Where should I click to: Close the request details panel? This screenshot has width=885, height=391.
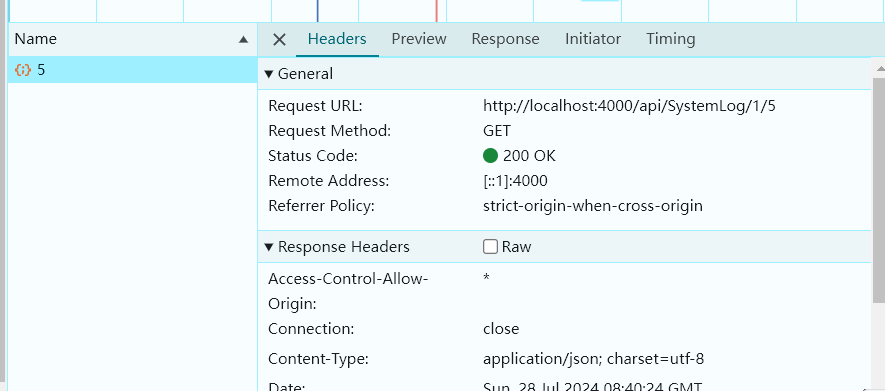279,39
